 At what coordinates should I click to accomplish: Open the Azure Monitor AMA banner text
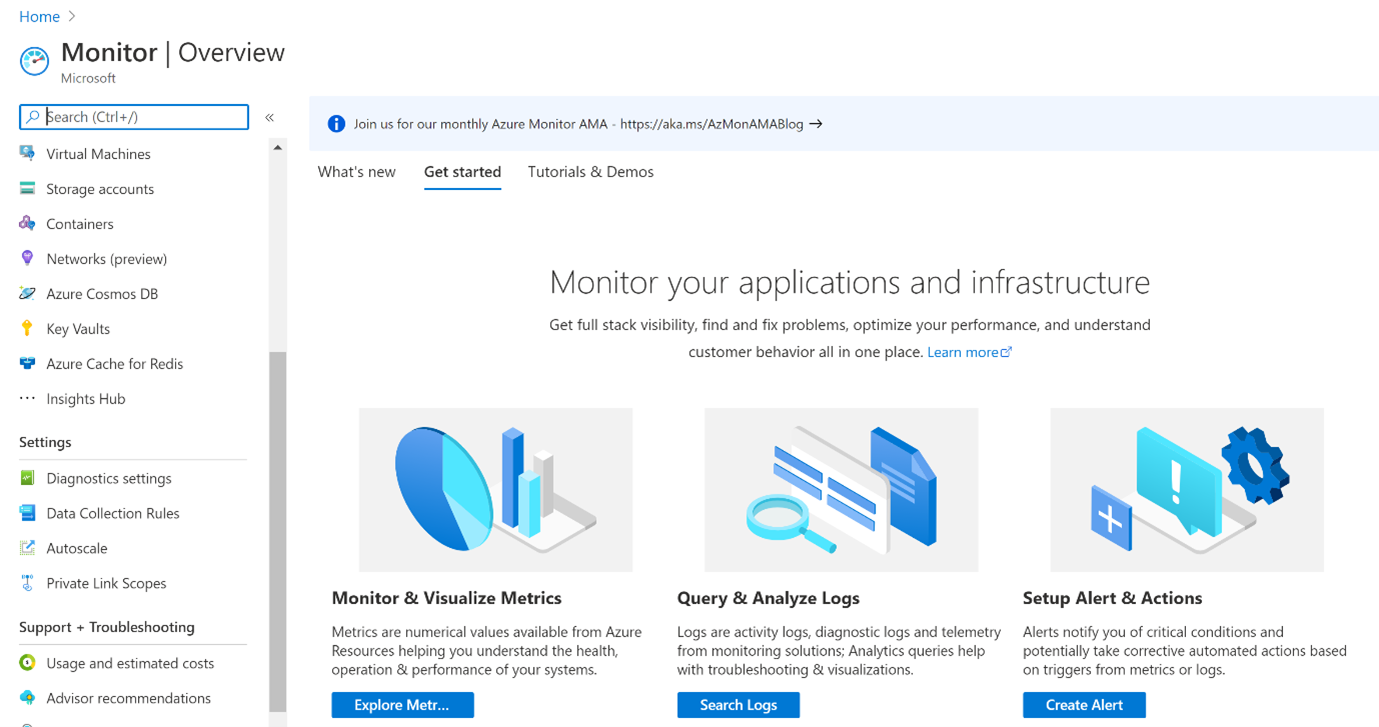[578, 124]
